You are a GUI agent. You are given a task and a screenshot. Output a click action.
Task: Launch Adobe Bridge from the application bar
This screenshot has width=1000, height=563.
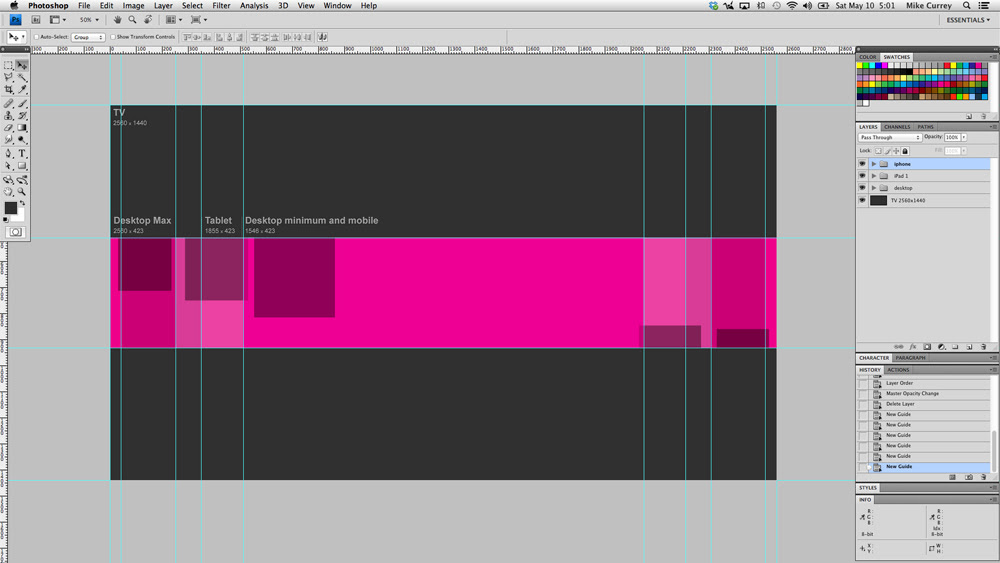pos(36,20)
